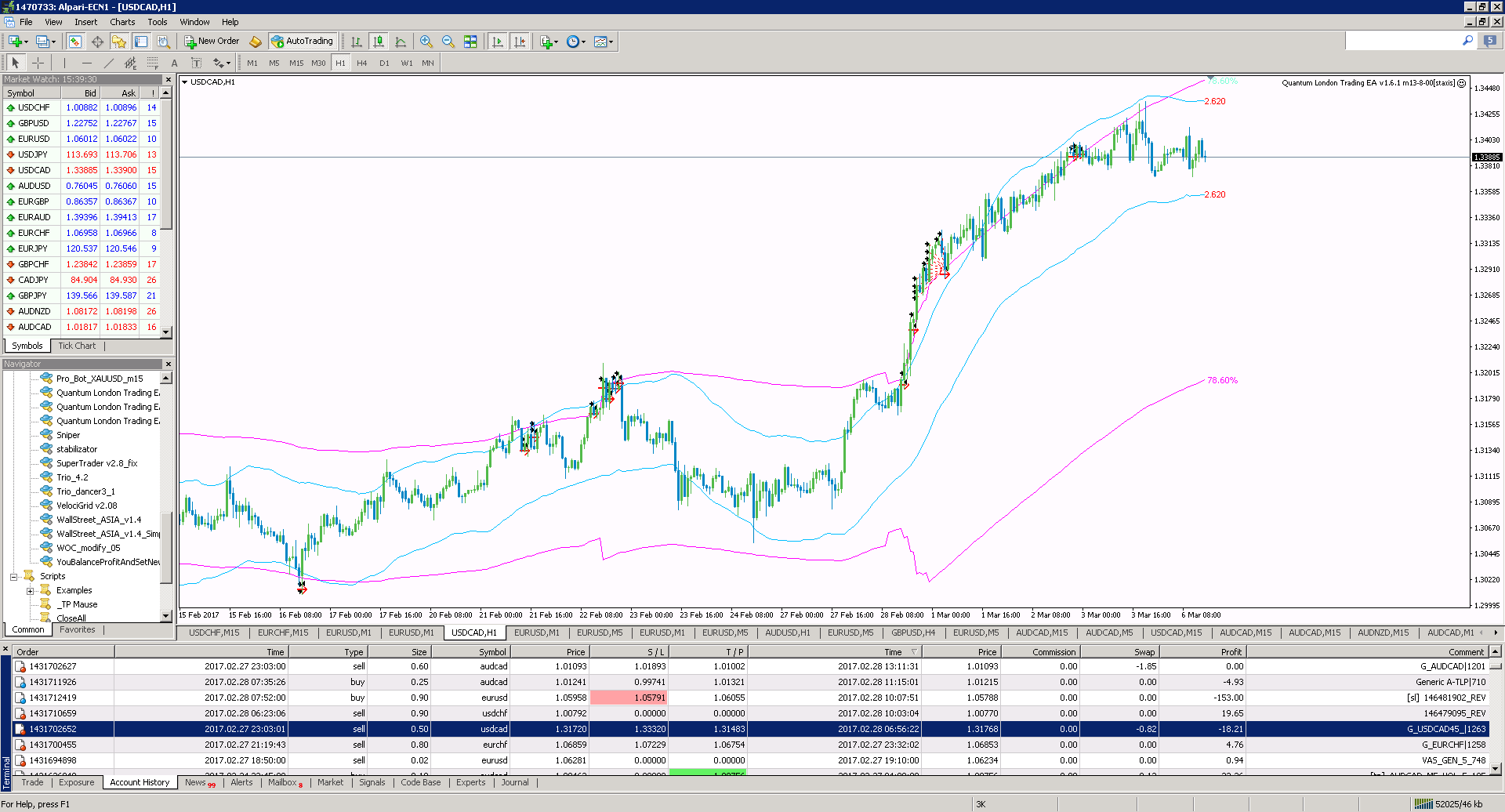The width and height of the screenshot is (1505, 812).
Task: Select the AUDNZD row in Market Watch
Action: click(x=82, y=311)
